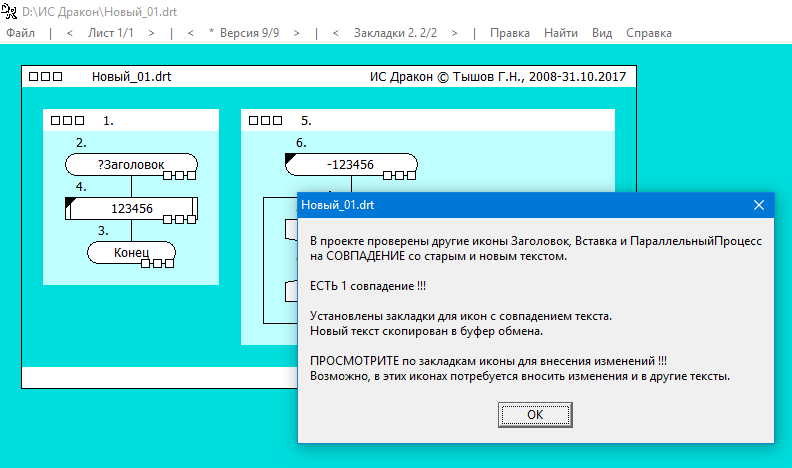This screenshot has height=468, width=792.
Task: Click the three squares in diagram 1 header
Action: pos(68,121)
